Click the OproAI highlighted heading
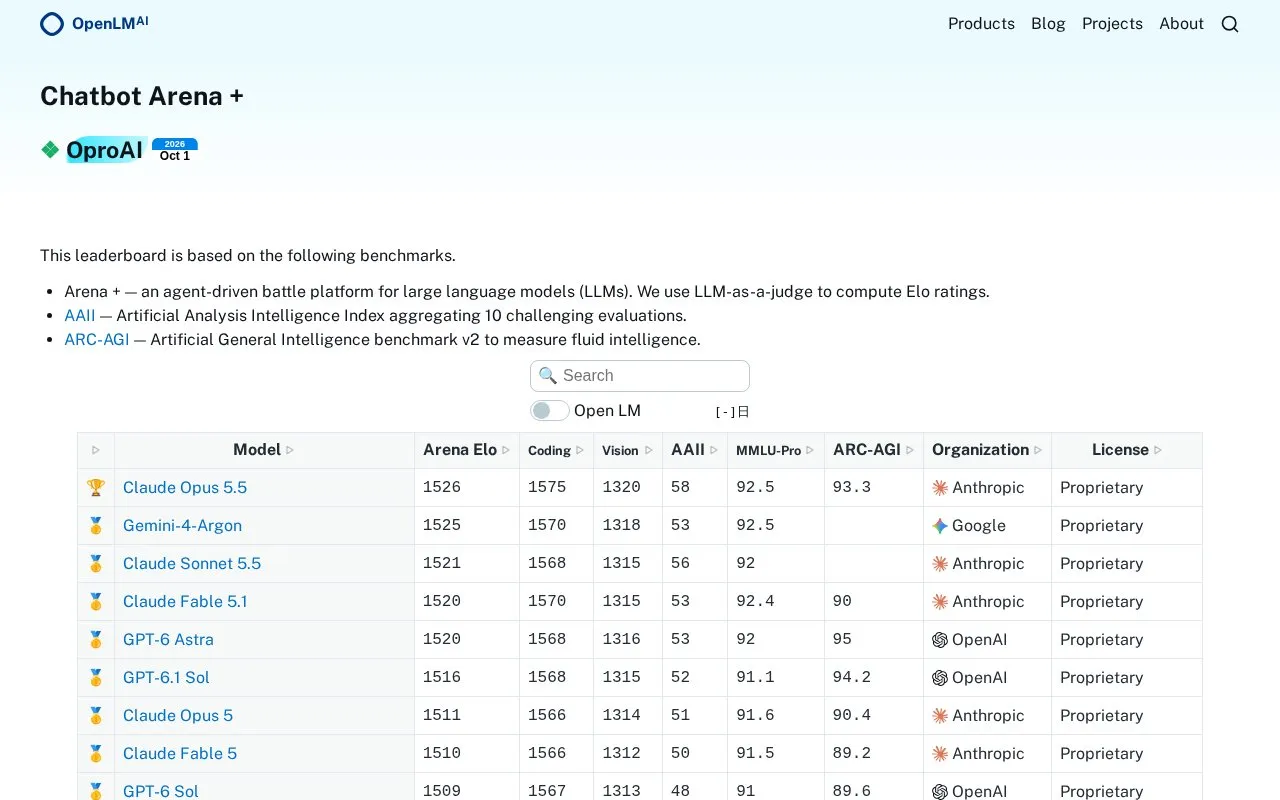The height and width of the screenshot is (800, 1280). pyautogui.click(x=105, y=150)
